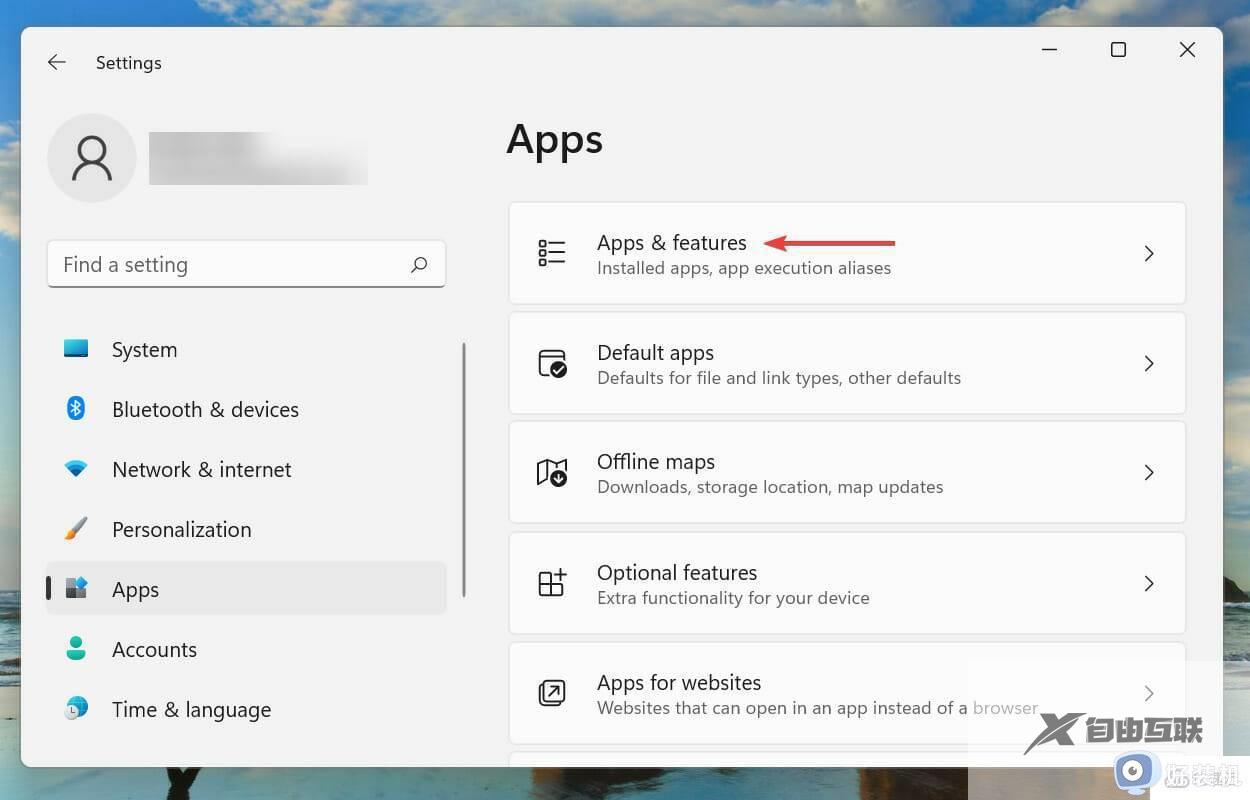1250x800 pixels.
Task: Click the search magnifier icon
Action: pyautogui.click(x=419, y=265)
